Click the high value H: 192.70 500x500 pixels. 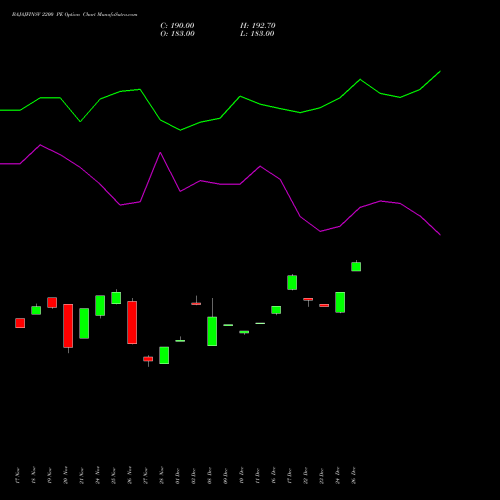coord(258,26)
